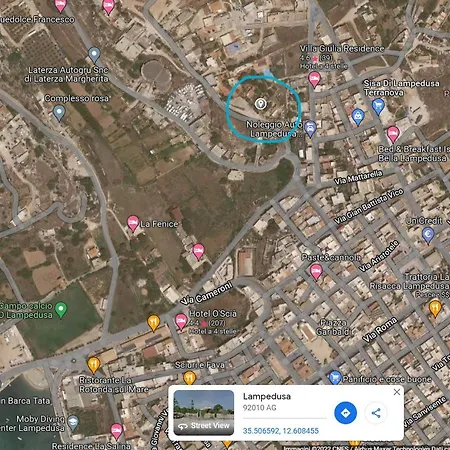
Task: Open the Street View thumbnail
Action: [x=204, y=413]
